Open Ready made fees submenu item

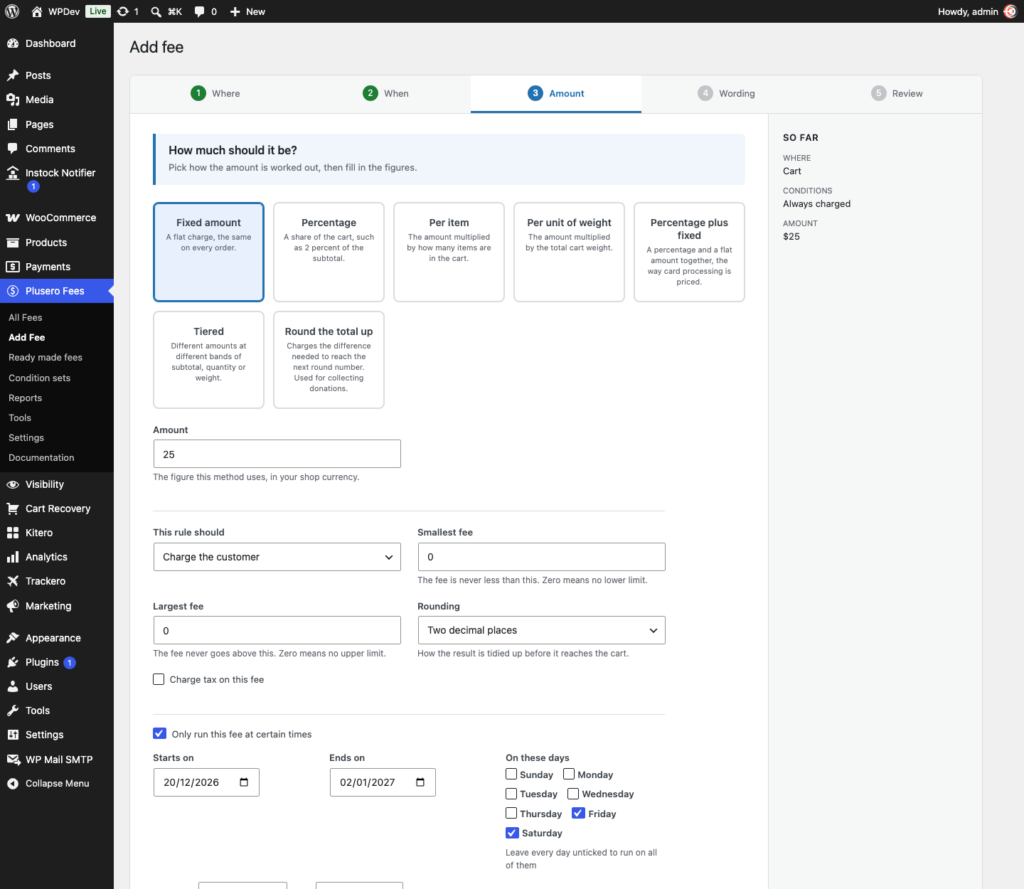tap(45, 357)
